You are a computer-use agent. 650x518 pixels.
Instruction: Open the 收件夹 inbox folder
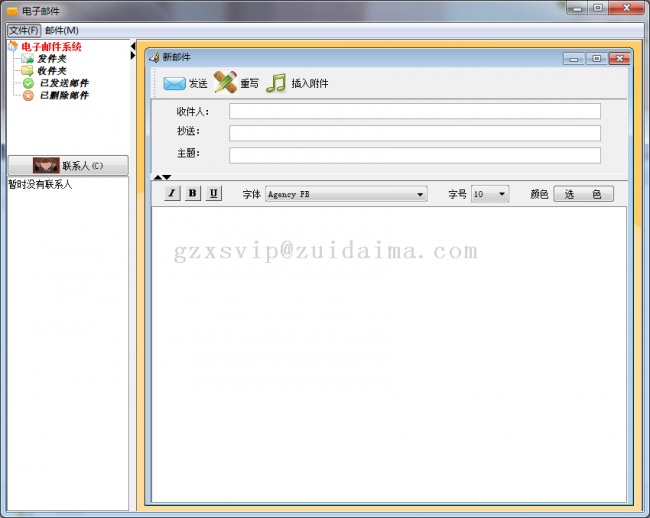pyautogui.click(x=51, y=71)
